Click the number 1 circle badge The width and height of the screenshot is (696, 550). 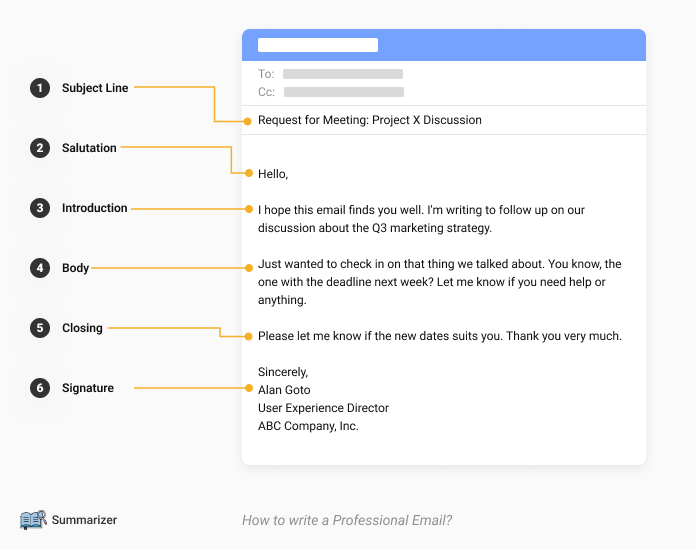coord(40,88)
